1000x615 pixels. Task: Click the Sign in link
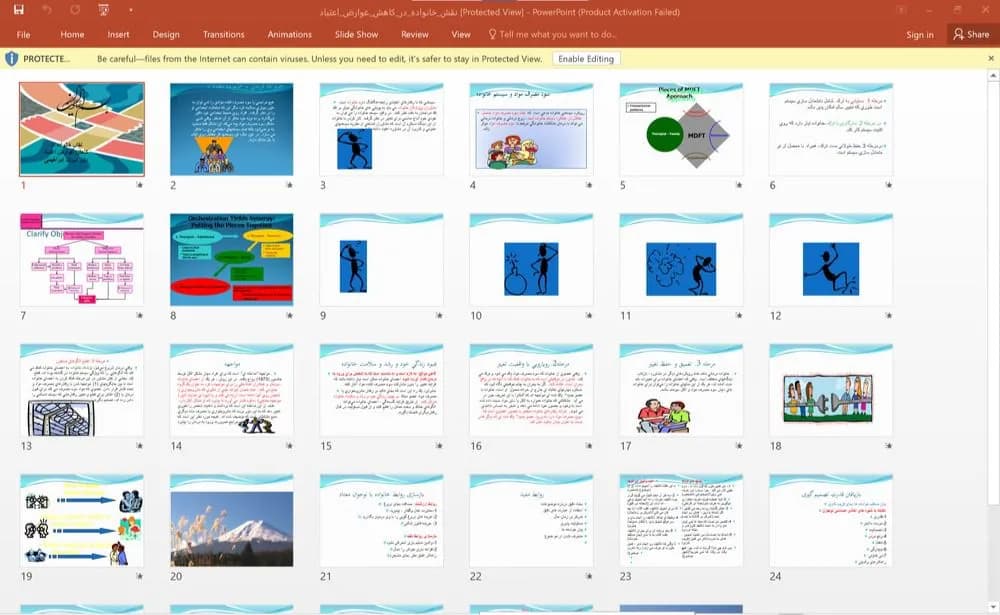point(920,35)
